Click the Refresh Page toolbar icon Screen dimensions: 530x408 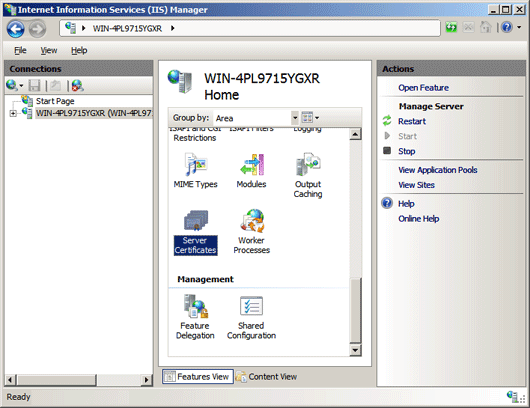pos(451,27)
